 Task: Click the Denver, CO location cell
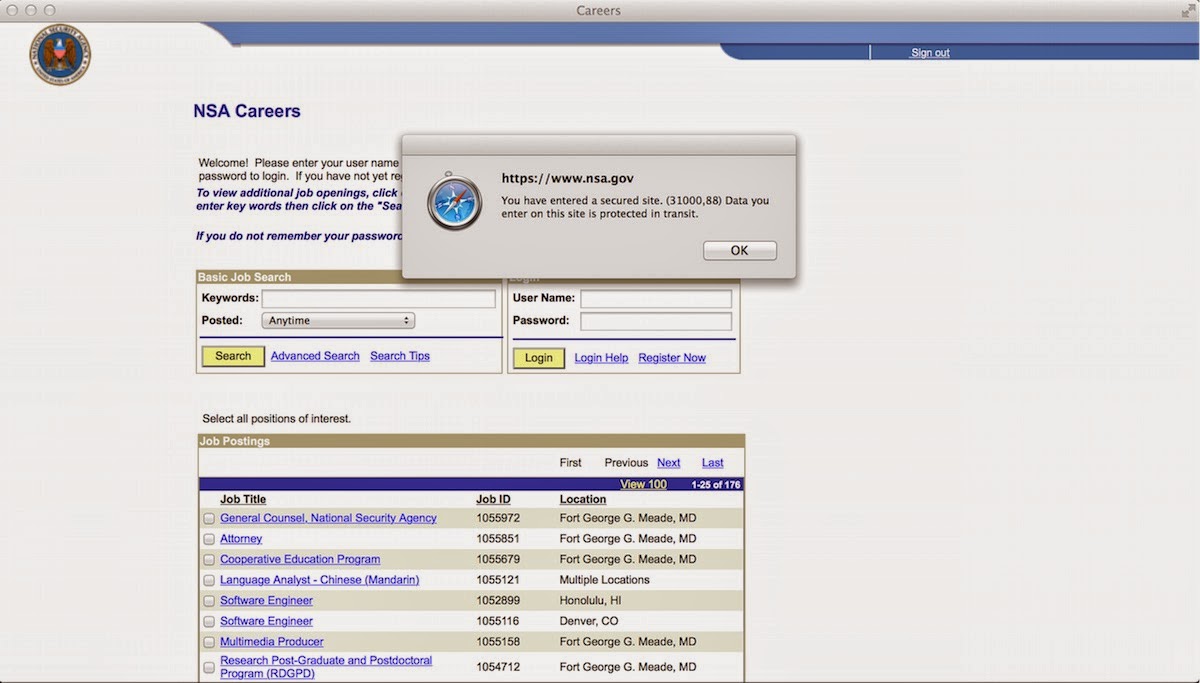[589, 621]
